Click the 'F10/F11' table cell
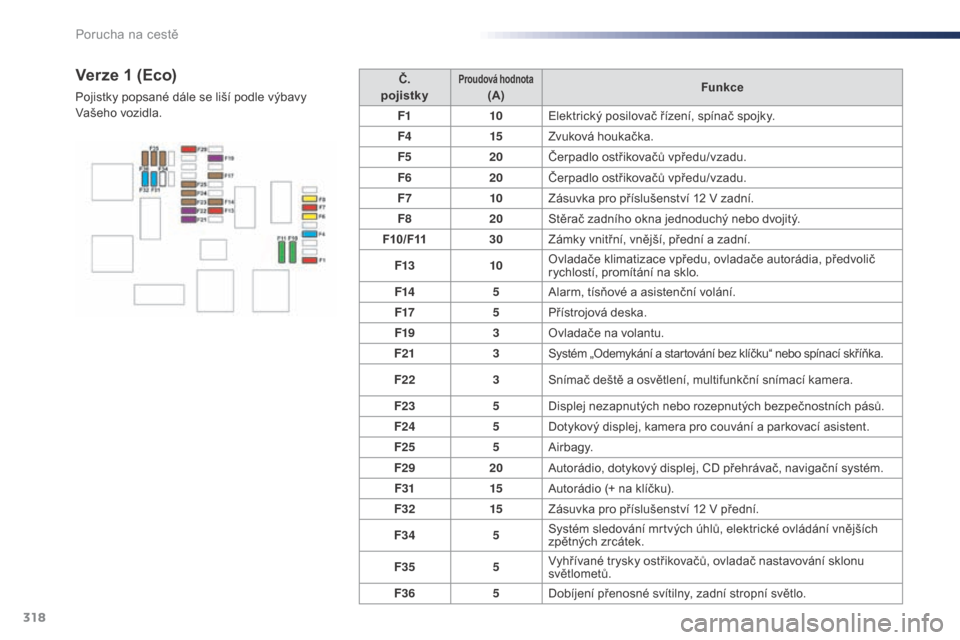The image size is (960, 640). 405,239
